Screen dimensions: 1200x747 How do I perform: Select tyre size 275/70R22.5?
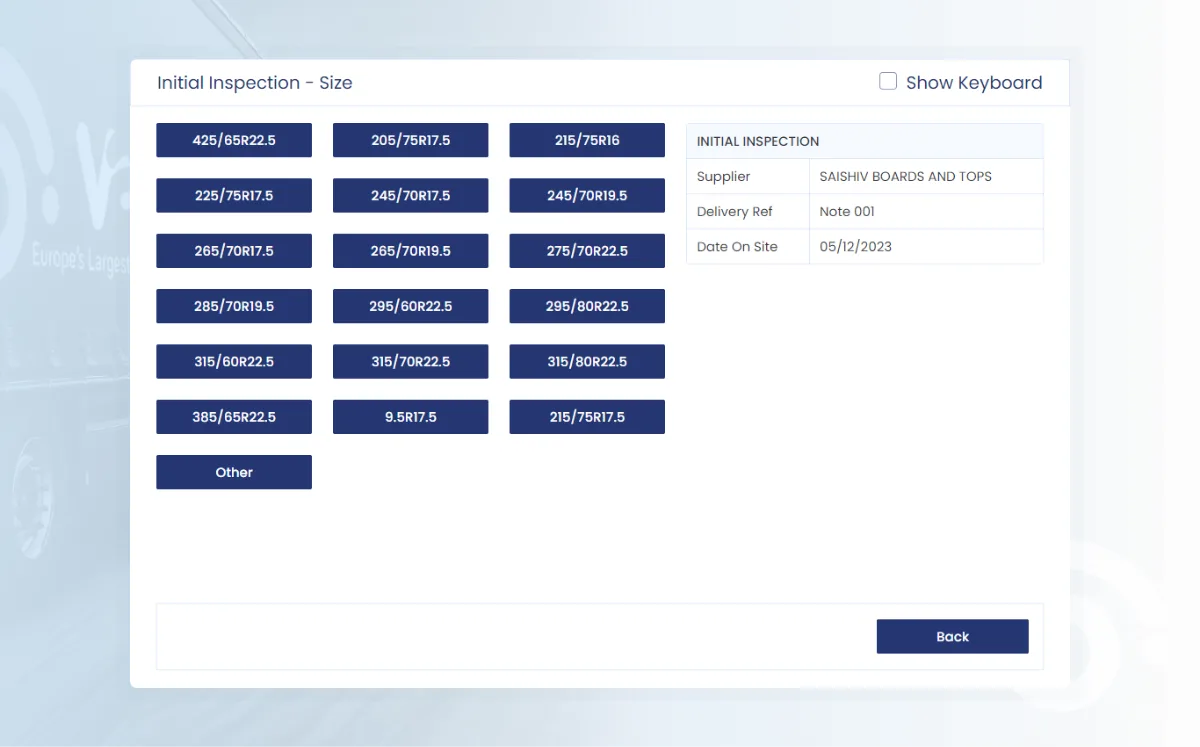tap(587, 251)
